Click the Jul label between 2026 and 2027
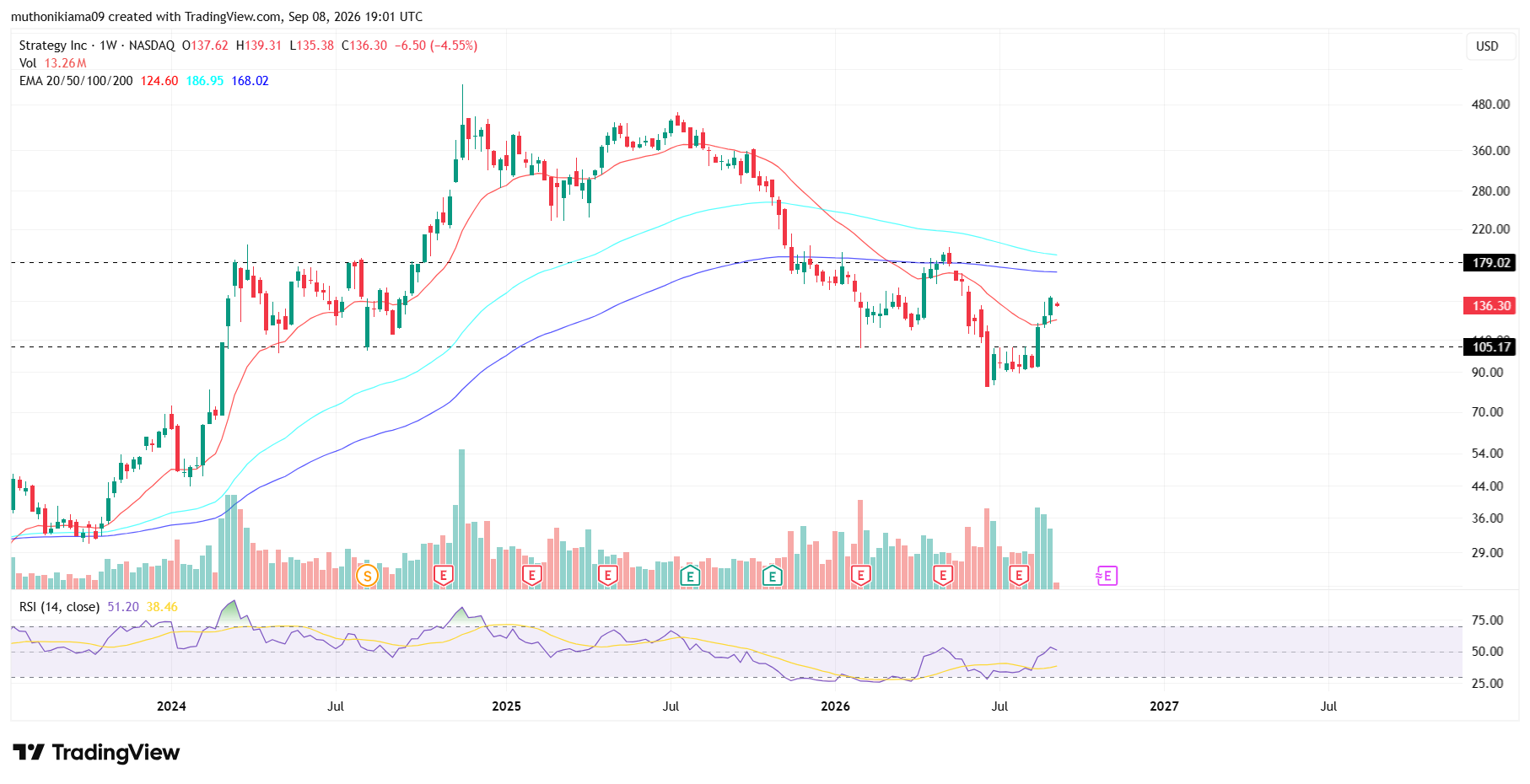Screen dimensions: 1530x784 click(999, 706)
